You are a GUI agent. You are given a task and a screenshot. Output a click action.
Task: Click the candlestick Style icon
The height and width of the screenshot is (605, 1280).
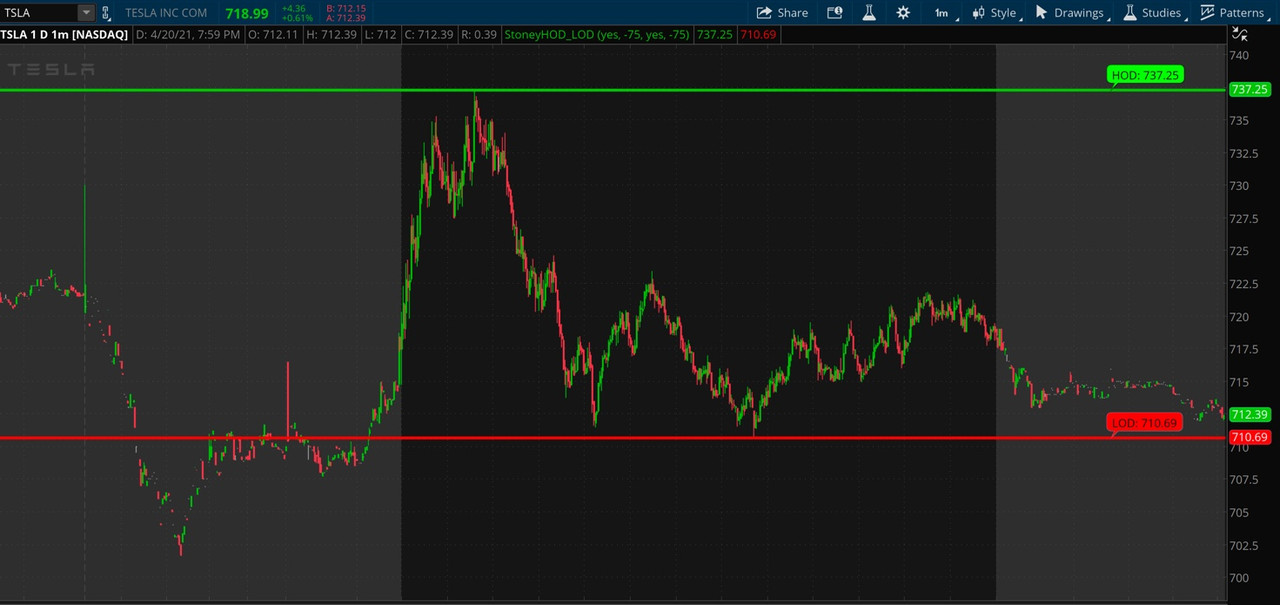click(979, 13)
